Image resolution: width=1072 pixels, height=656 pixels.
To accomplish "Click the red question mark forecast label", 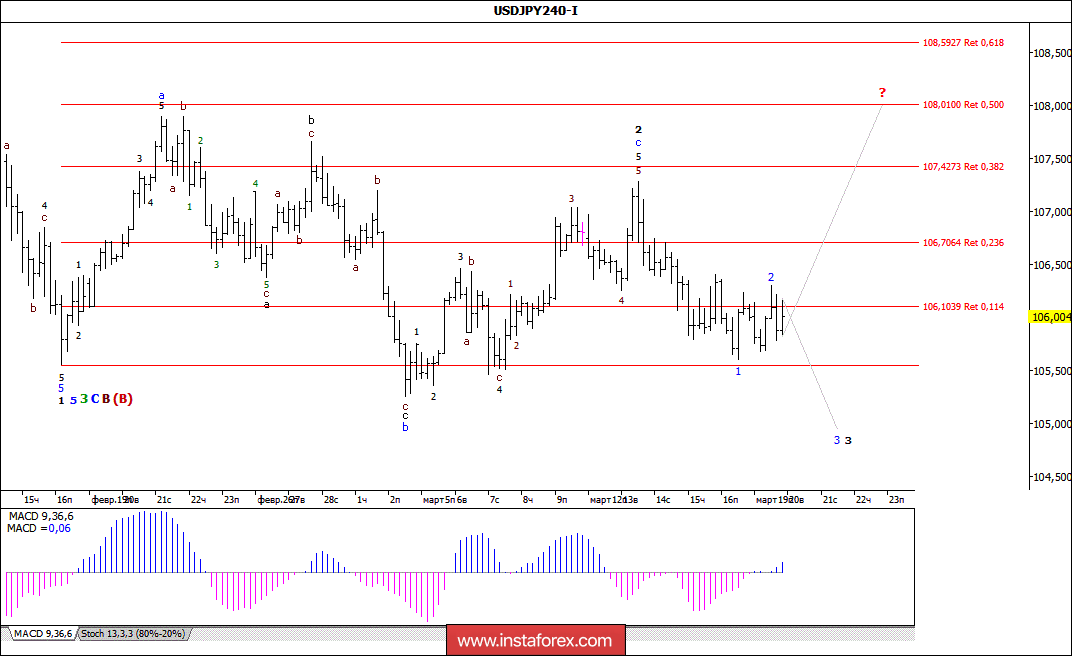I will click(882, 92).
